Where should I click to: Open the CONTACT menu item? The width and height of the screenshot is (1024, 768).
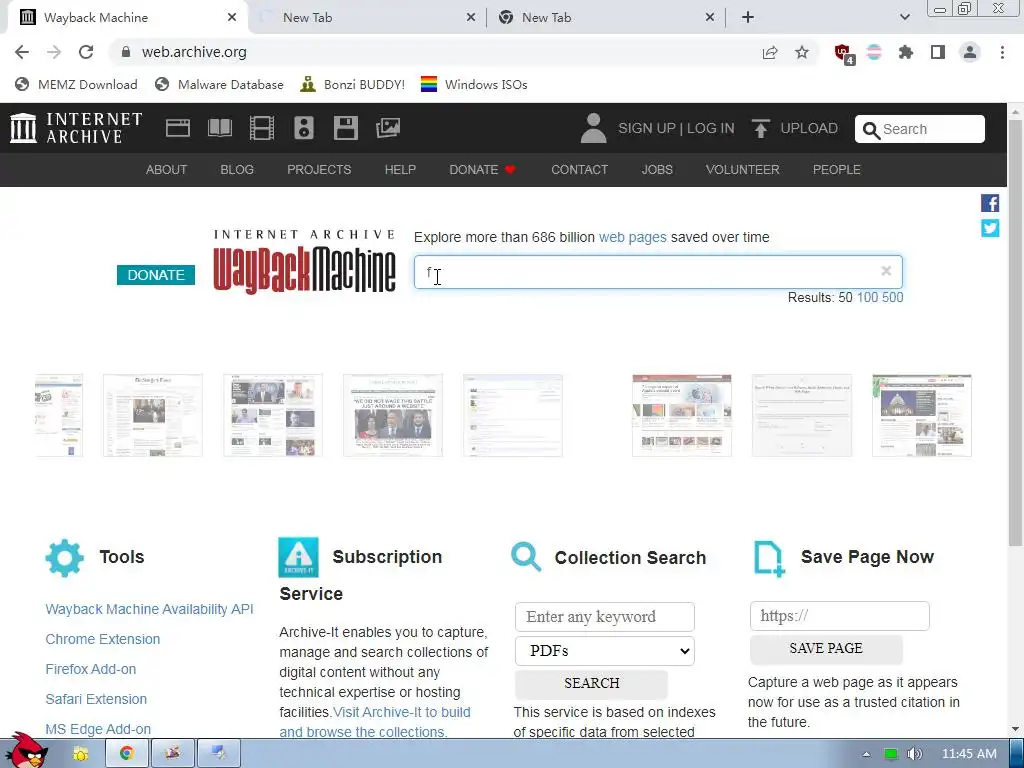pyautogui.click(x=579, y=170)
